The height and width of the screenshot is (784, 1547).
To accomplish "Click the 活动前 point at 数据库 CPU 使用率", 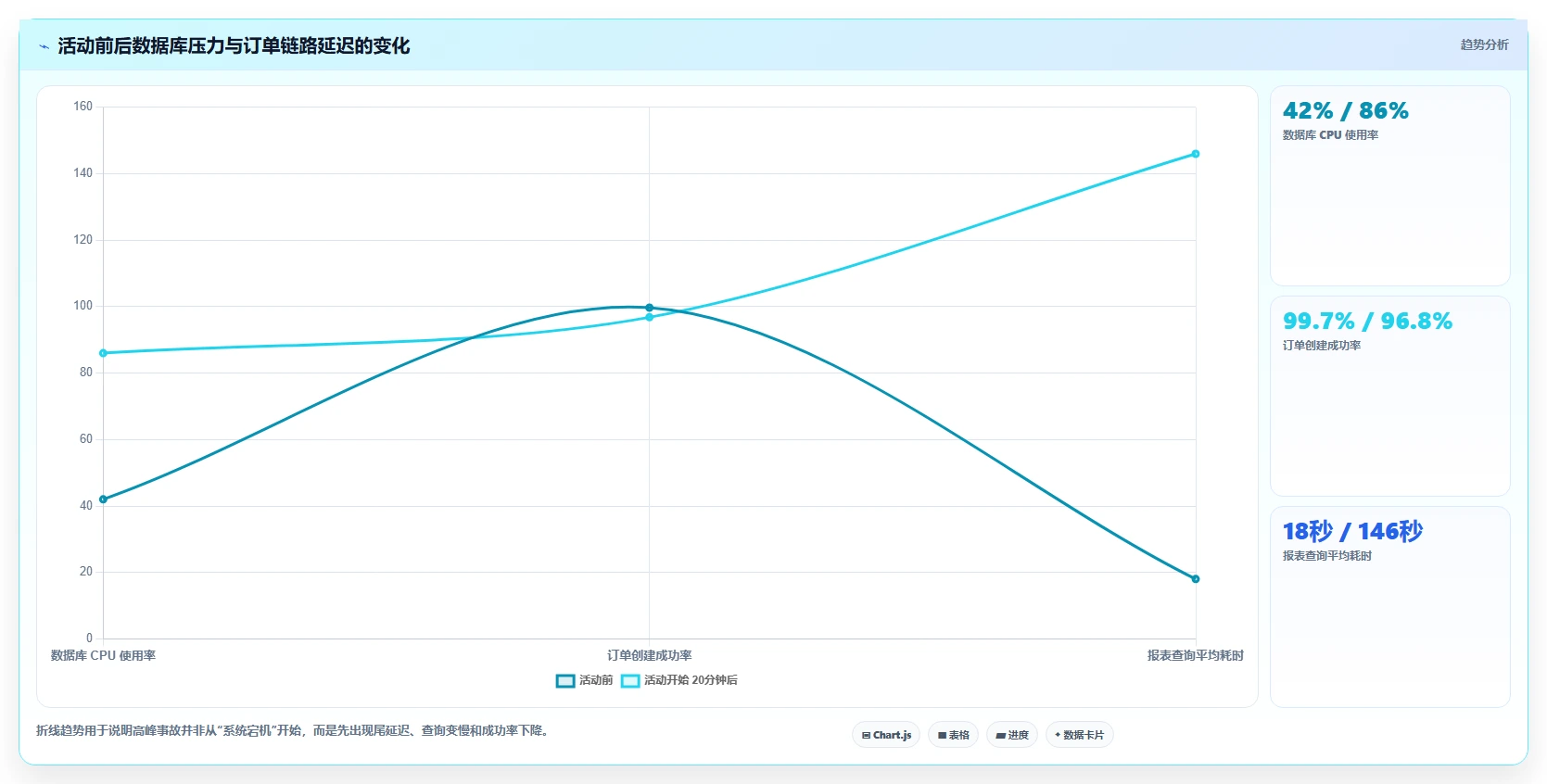I will pyautogui.click(x=103, y=499).
